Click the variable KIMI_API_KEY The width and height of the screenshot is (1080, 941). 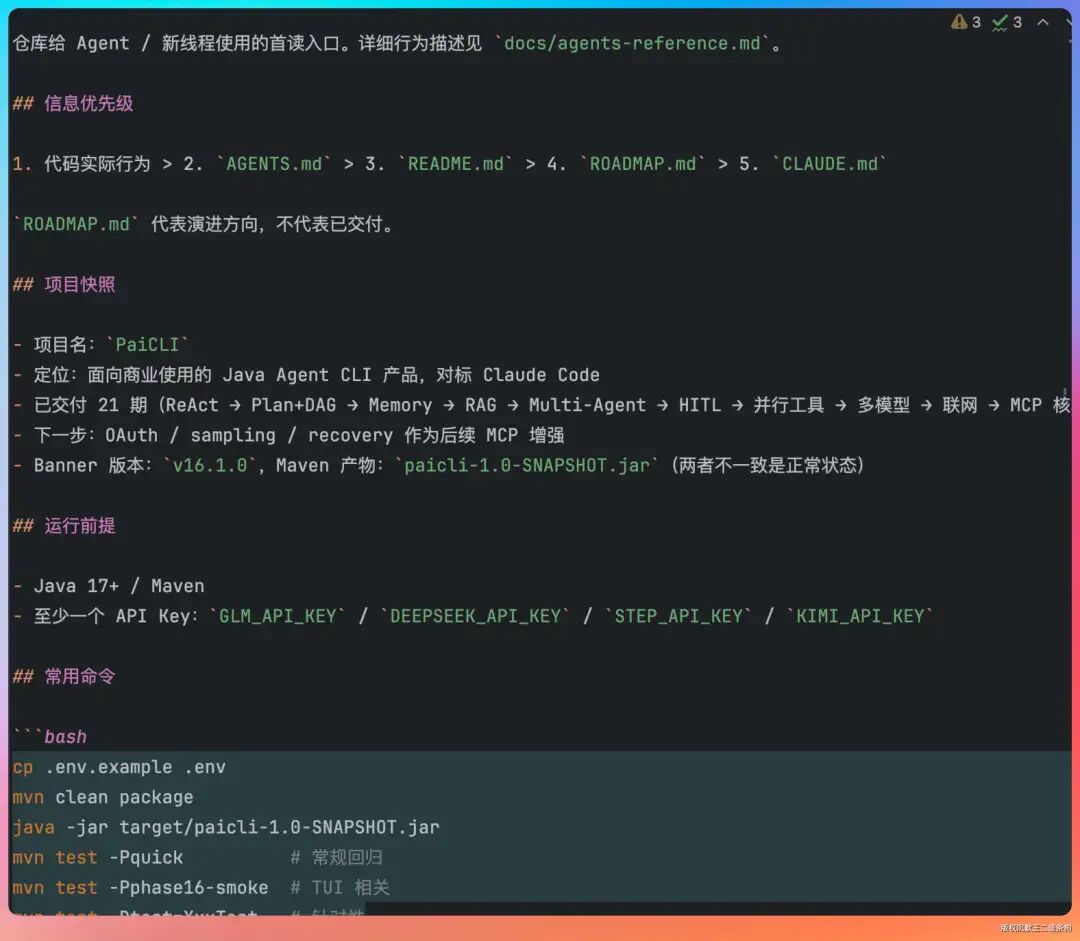[x=860, y=617]
